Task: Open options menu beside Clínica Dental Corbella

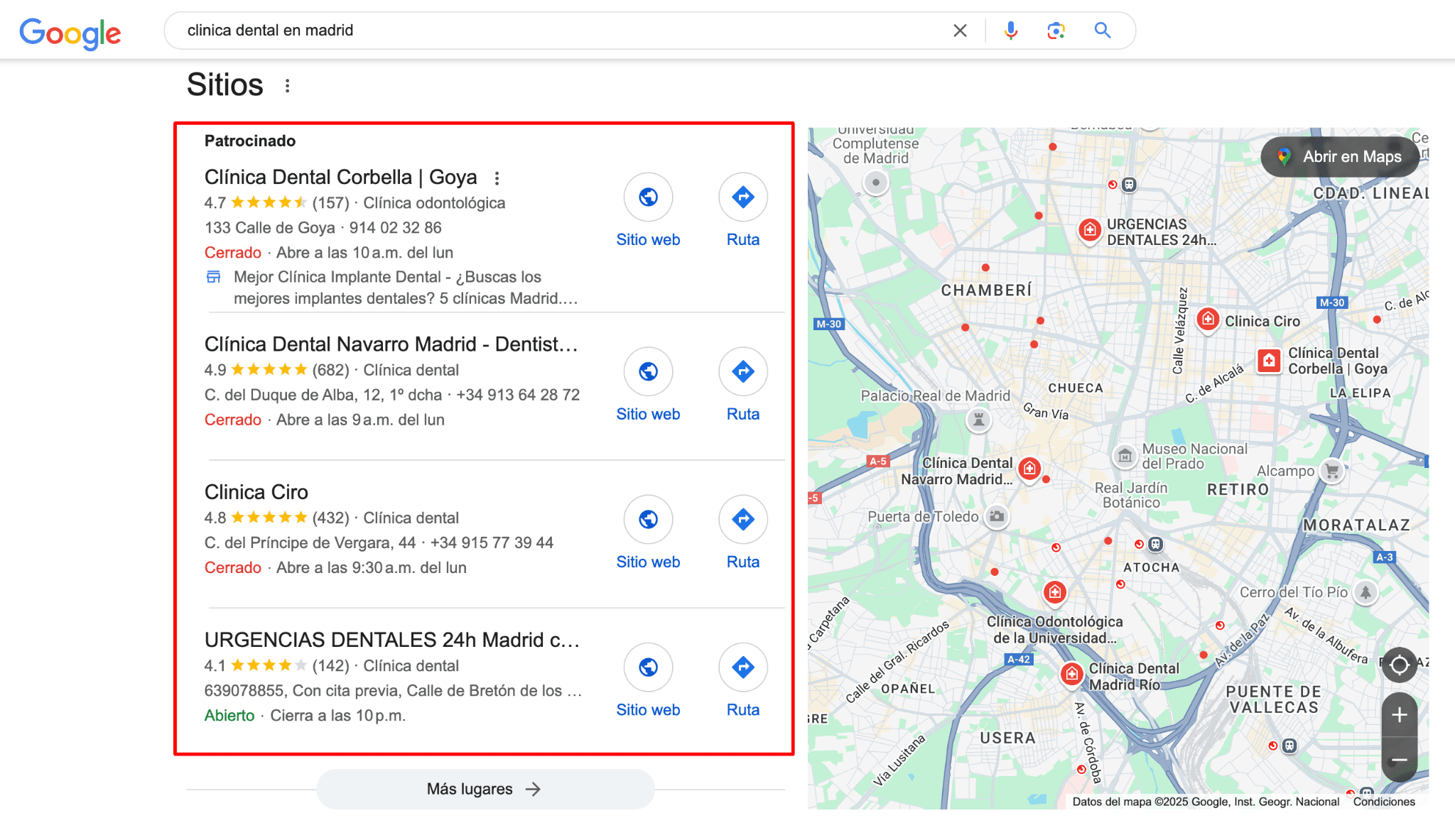Action: coord(497,178)
